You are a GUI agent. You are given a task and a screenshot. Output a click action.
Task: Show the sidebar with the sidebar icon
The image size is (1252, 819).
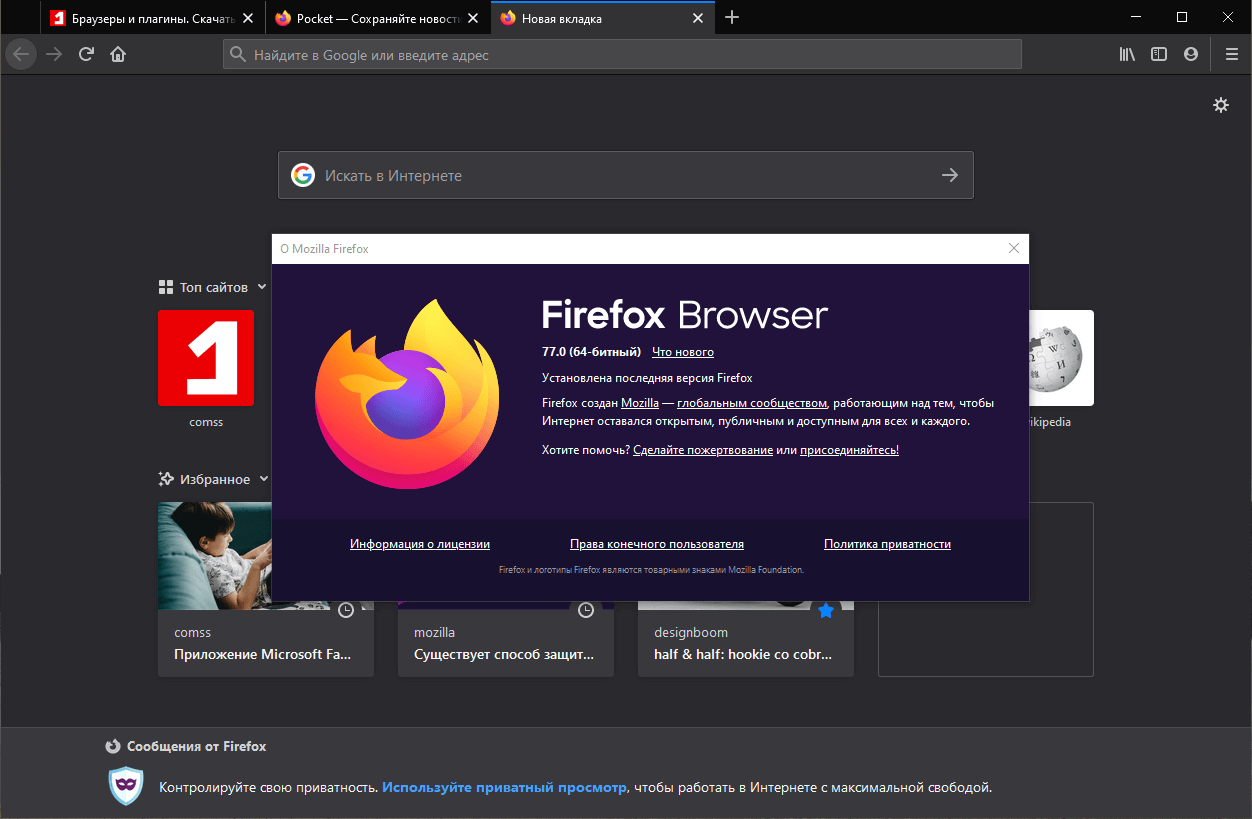point(1158,54)
